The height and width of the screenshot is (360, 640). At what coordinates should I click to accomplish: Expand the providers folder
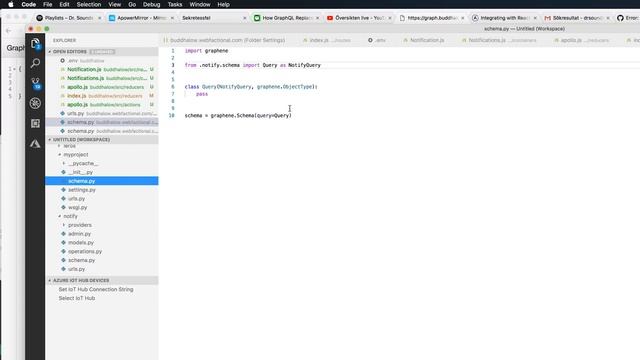64,225
